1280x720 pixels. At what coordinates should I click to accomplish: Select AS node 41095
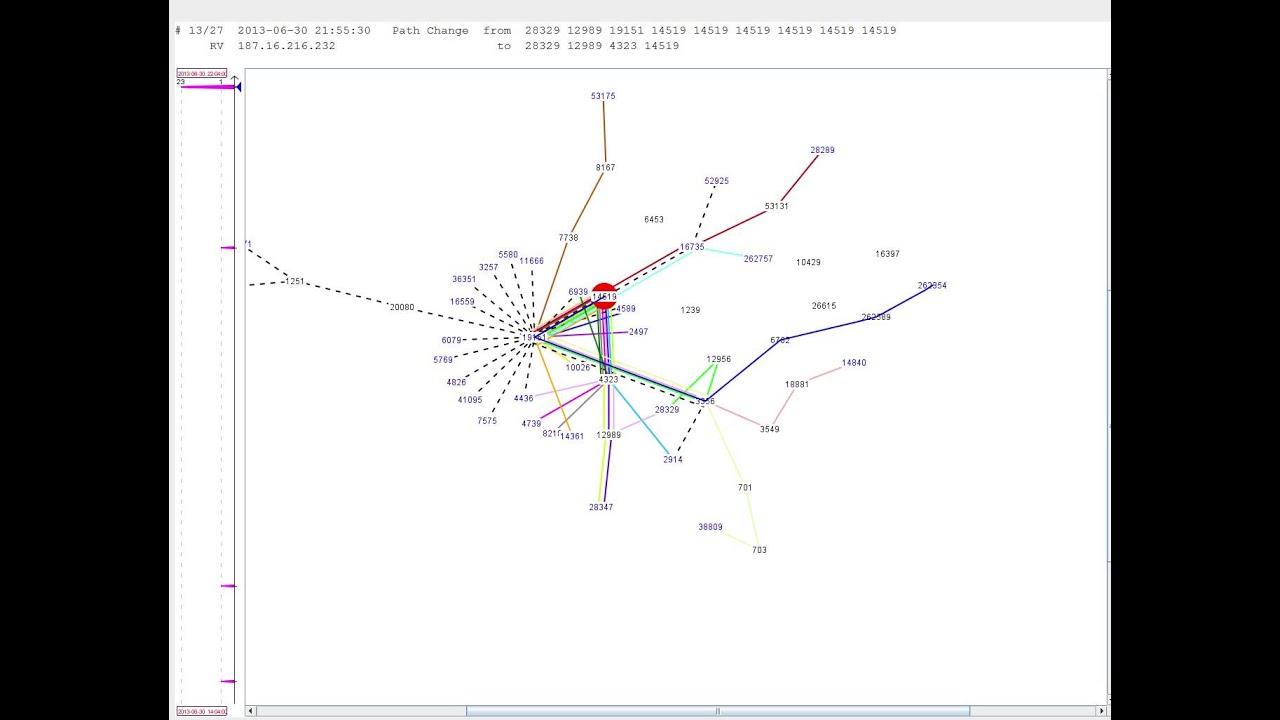[470, 400]
